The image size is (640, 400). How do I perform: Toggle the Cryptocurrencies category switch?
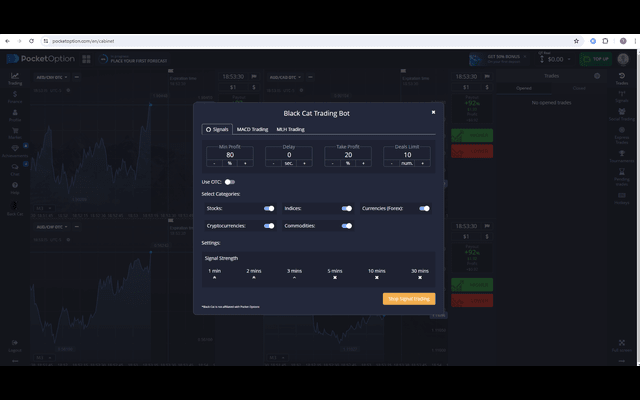coord(269,226)
